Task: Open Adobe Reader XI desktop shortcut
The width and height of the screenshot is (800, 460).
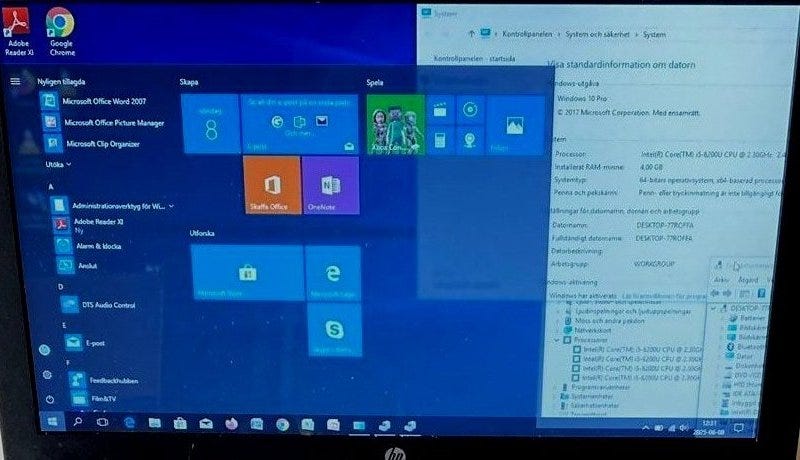Action: pyautogui.click(x=17, y=31)
